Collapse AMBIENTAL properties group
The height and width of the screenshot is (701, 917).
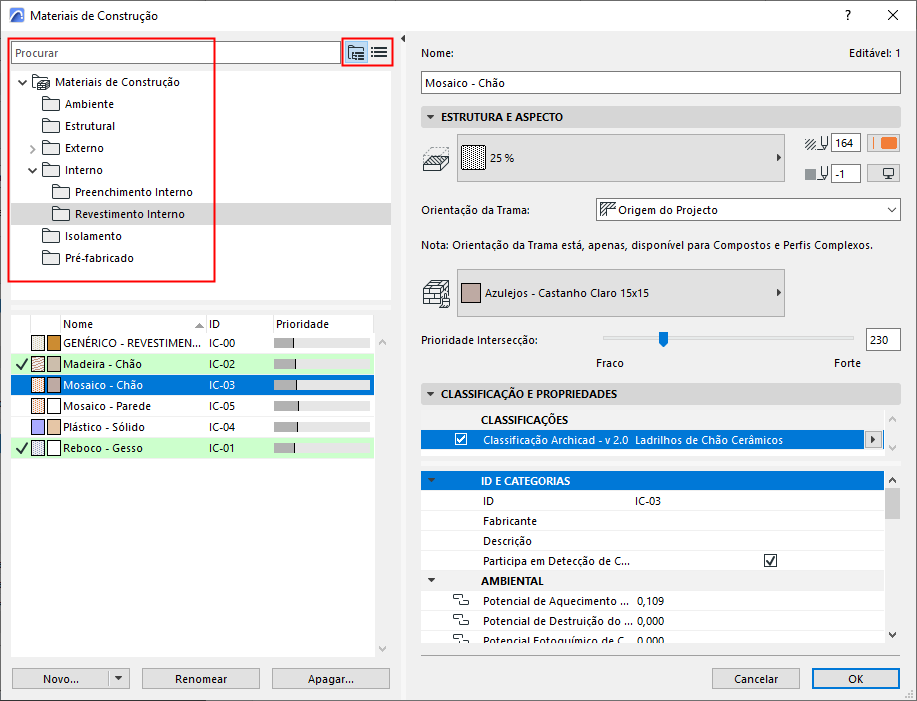432,581
